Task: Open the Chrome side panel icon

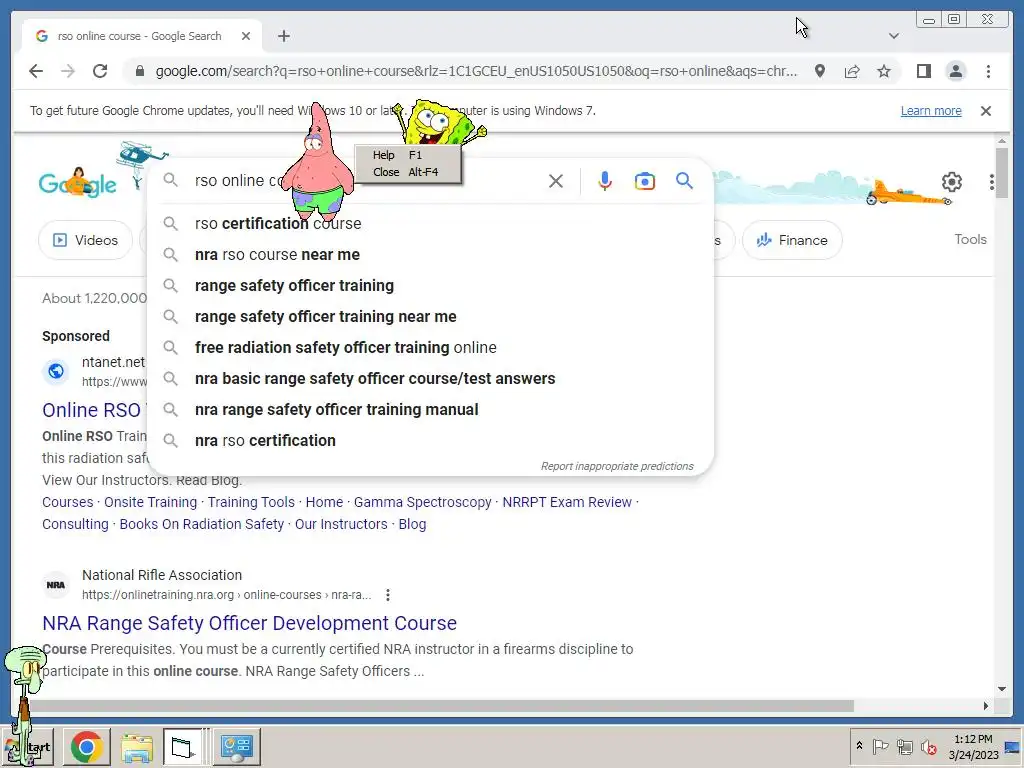Action: (923, 71)
